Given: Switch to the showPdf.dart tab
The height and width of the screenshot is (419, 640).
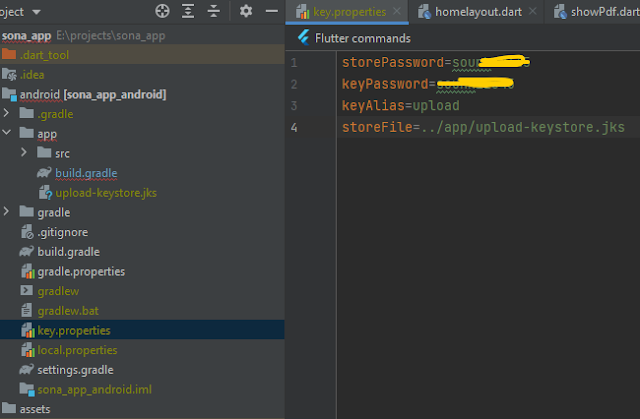Looking at the screenshot, I should pyautogui.click(x=594, y=12).
